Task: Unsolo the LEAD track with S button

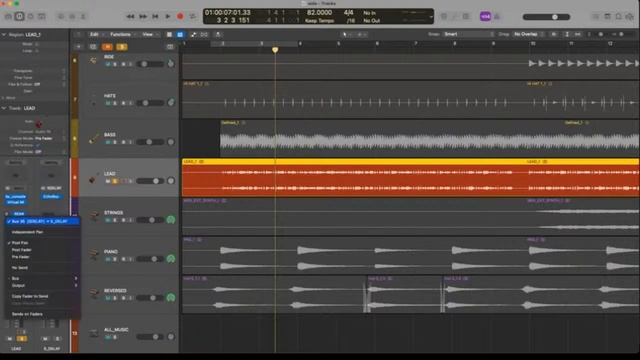Action: point(115,181)
